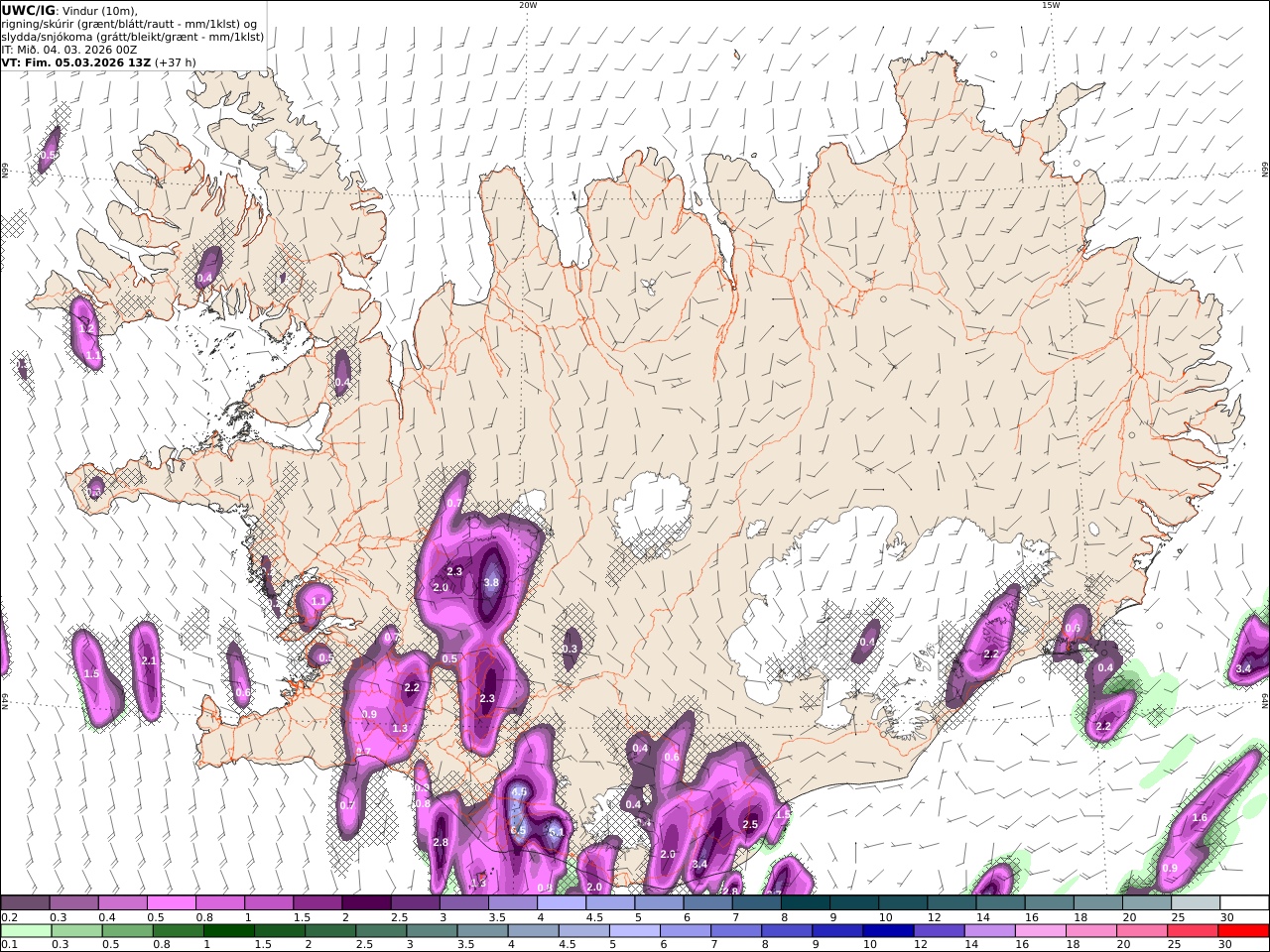Pick the bright pink 0.5 snow legend swatch
This screenshot has width=1270, height=952.
tap(171, 903)
